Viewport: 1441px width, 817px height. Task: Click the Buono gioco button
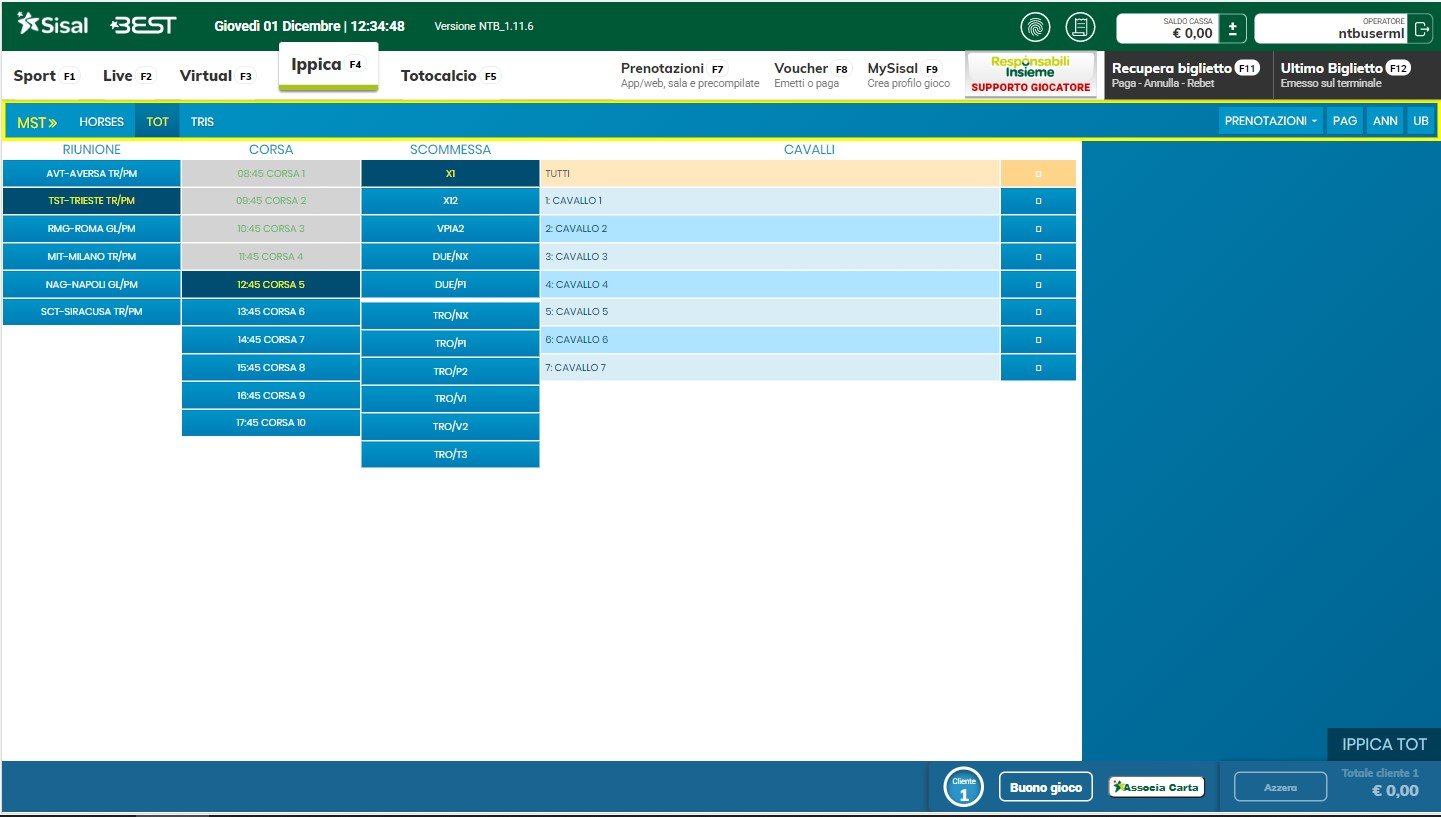pos(1046,788)
